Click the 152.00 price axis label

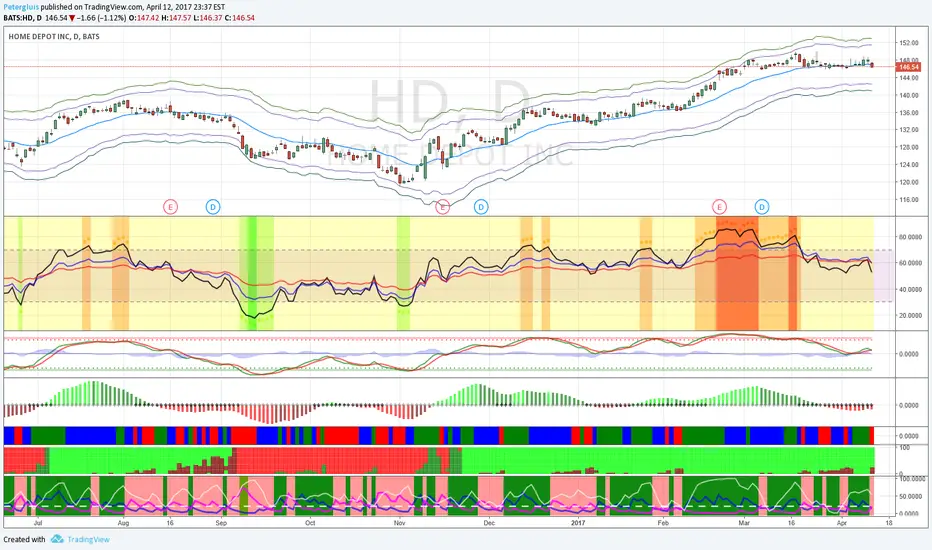(x=909, y=43)
